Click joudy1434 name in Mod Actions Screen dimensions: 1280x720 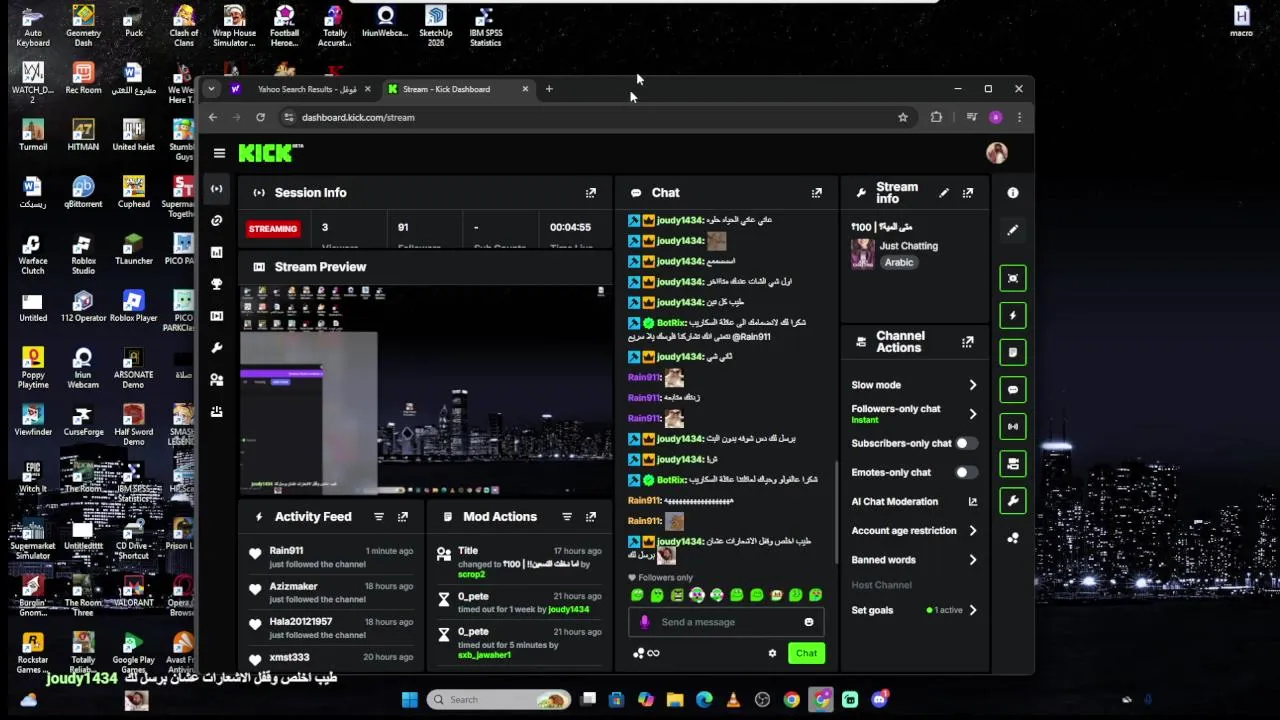[569, 609]
